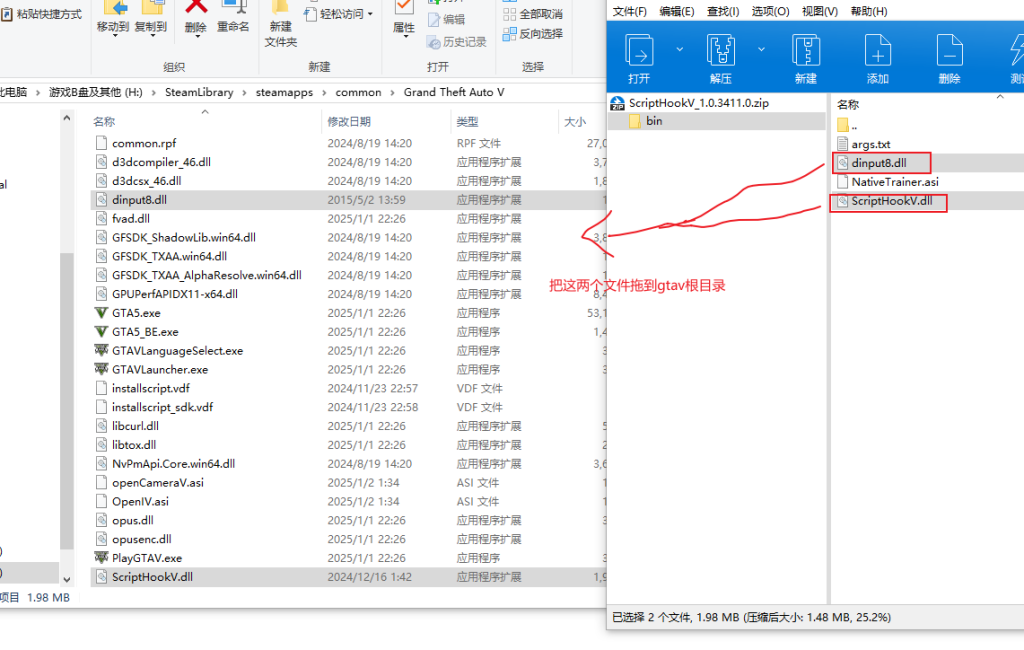Open the 选项(O) menu in archiver
1024x650 pixels.
[770, 11]
